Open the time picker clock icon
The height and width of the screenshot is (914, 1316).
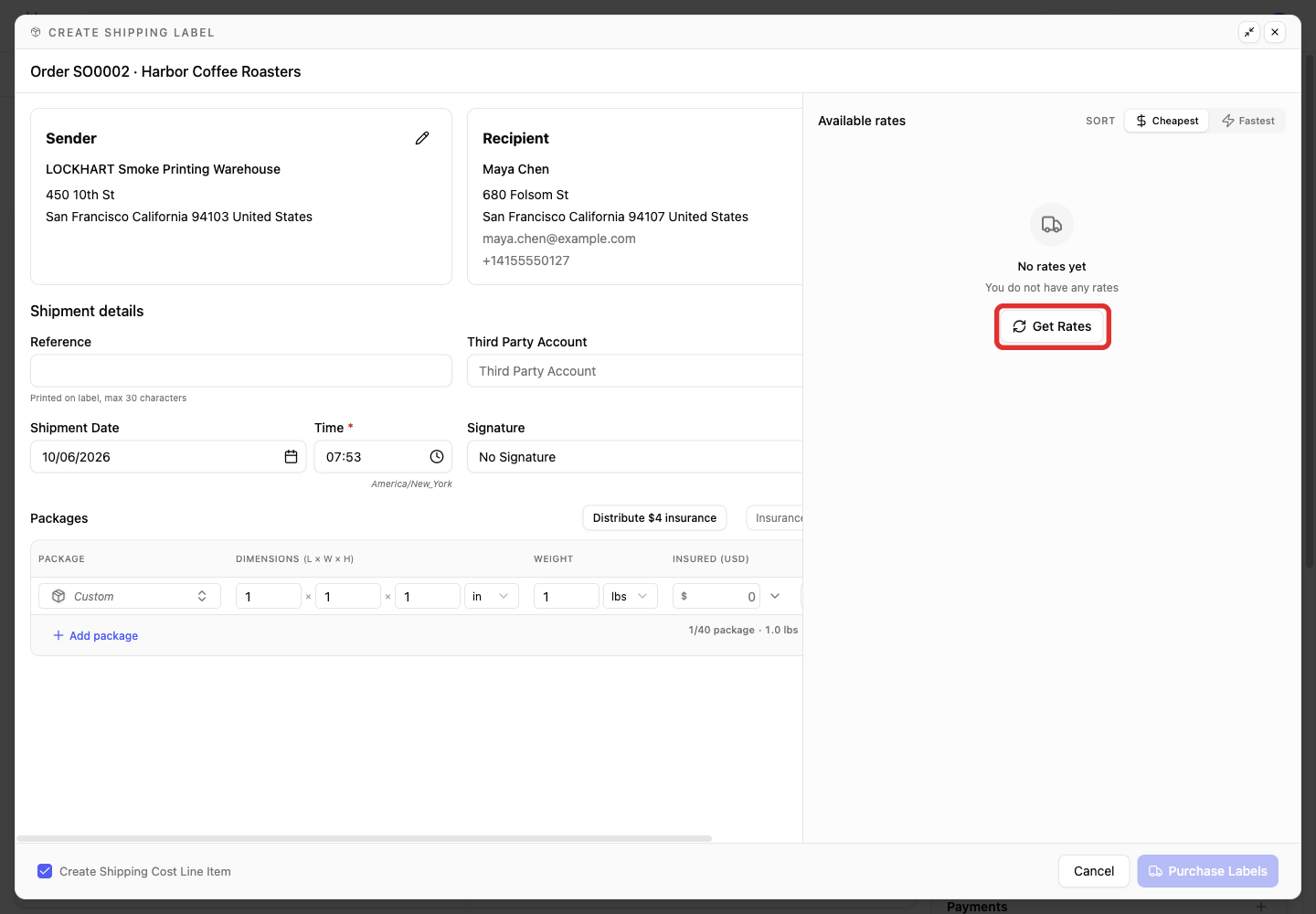437,457
